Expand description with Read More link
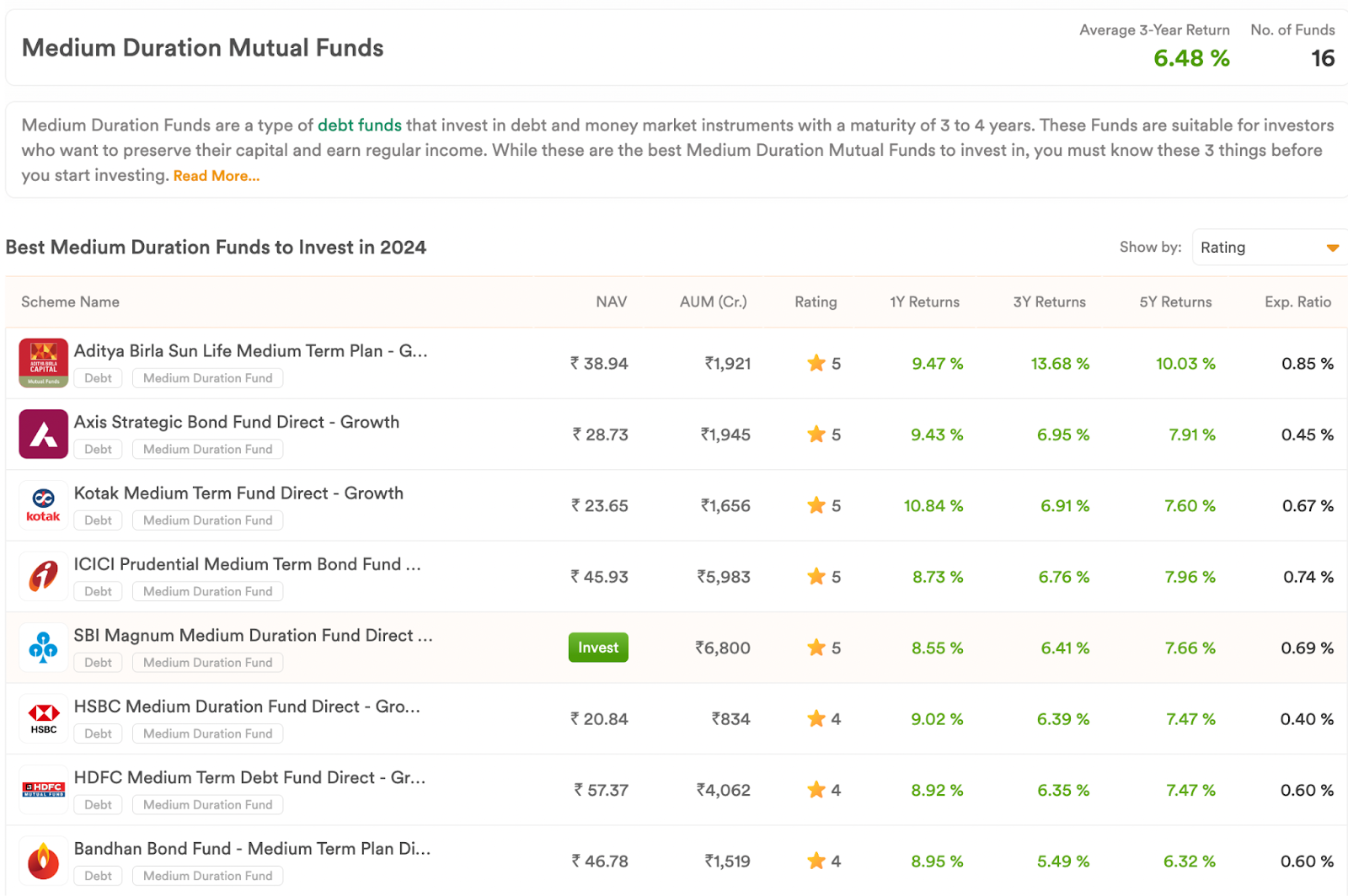 point(217,176)
